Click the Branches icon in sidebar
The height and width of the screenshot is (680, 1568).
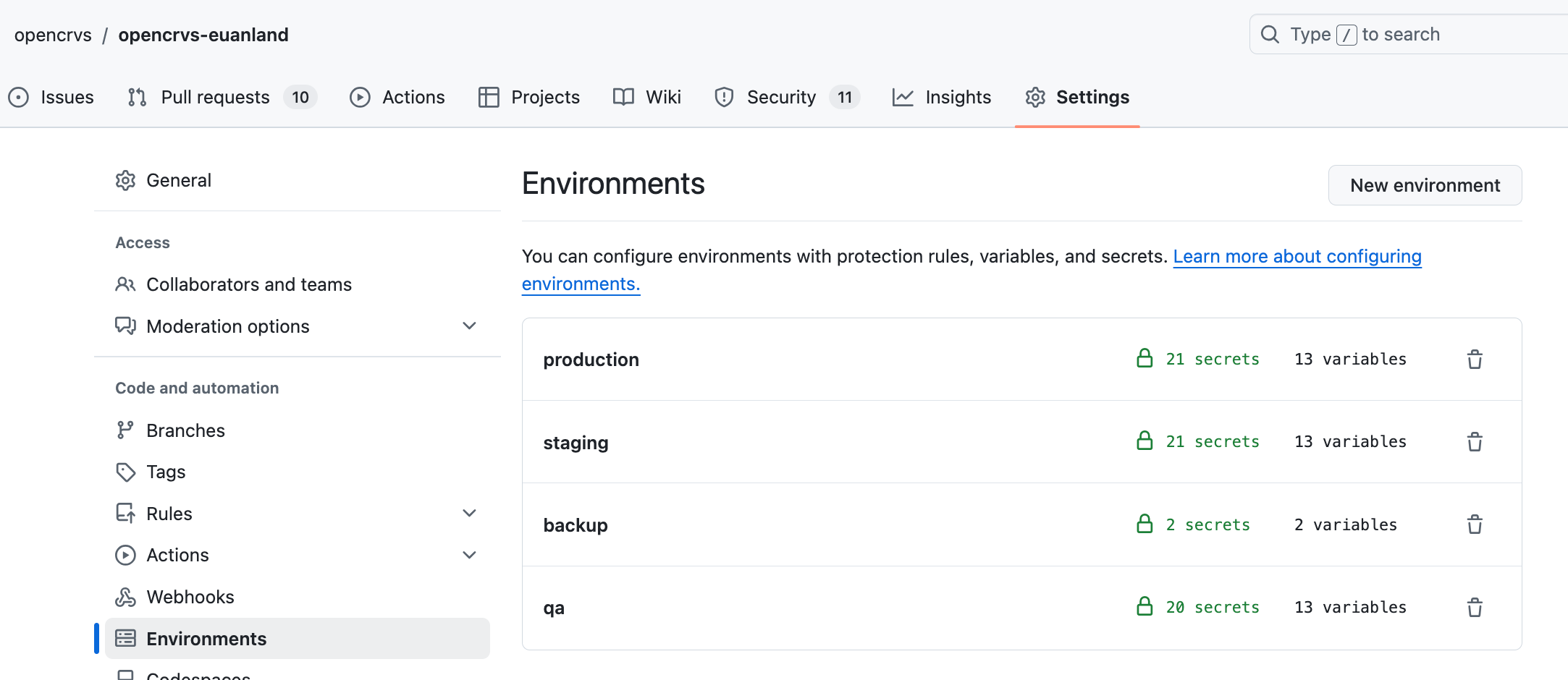[x=125, y=430]
